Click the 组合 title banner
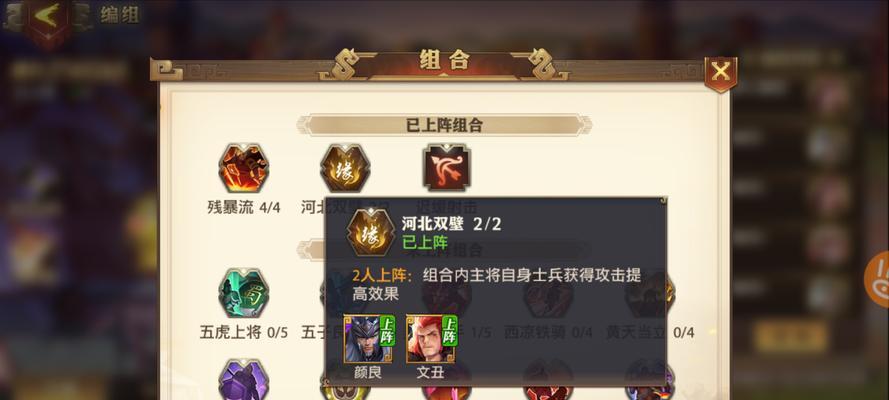Image resolution: width=889 pixels, height=400 pixels. point(444,61)
